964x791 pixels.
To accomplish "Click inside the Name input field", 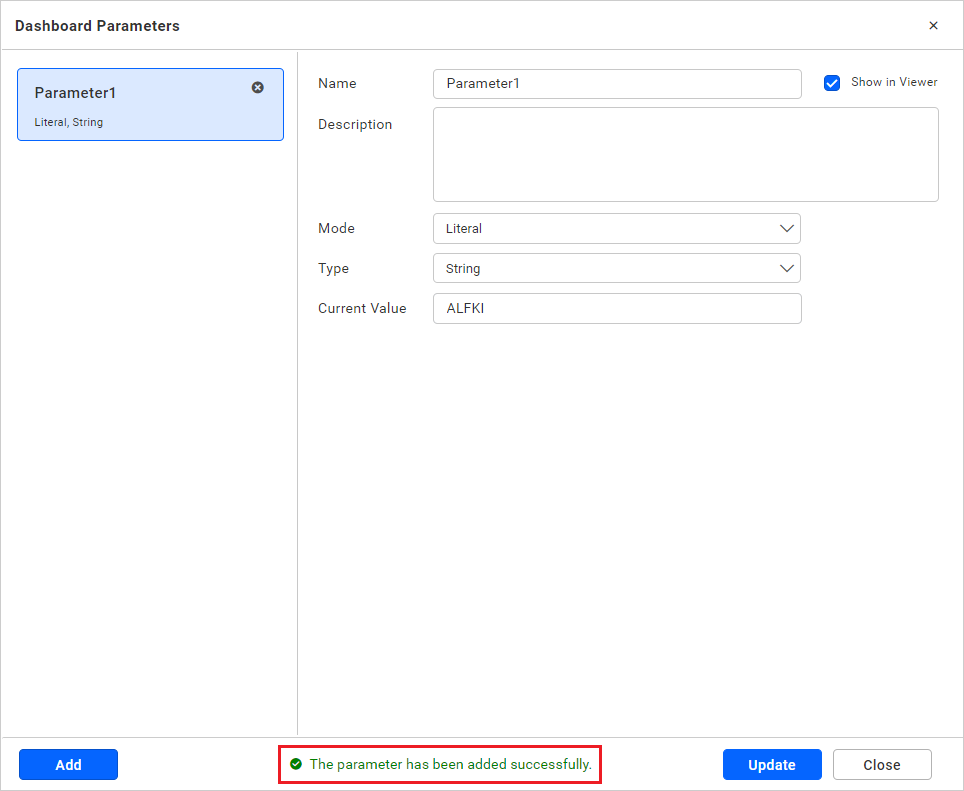I will [x=617, y=83].
